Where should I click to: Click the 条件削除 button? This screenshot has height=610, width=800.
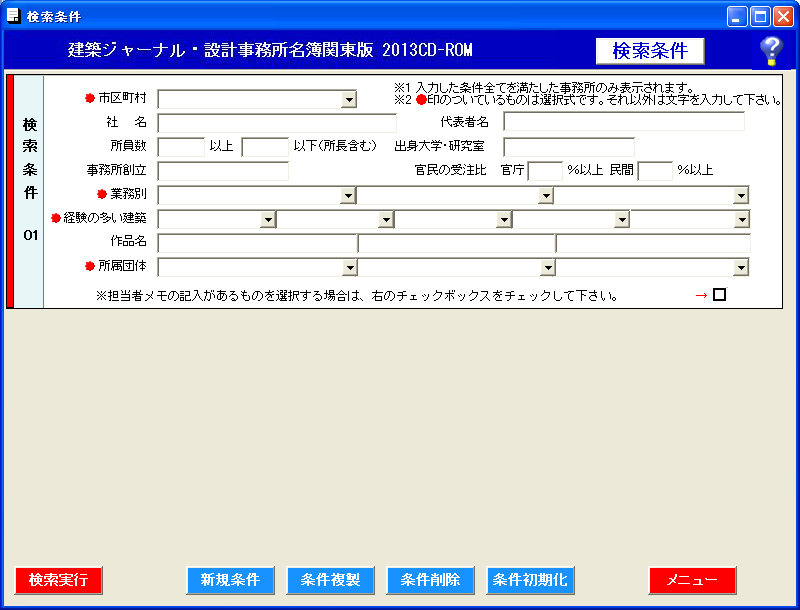(x=431, y=580)
